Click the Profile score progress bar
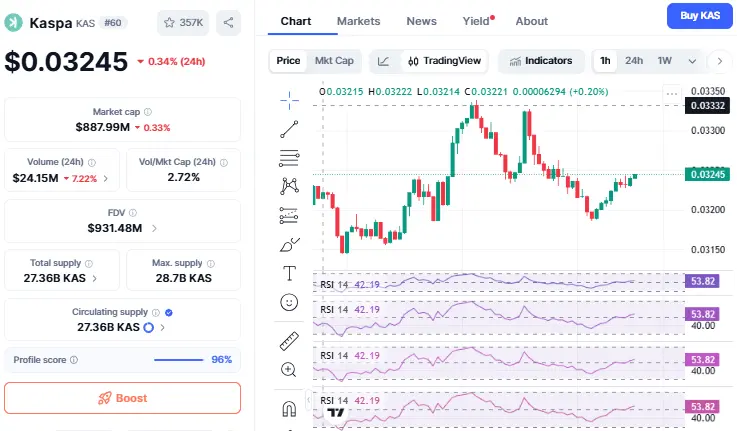737x431 pixels. pyautogui.click(x=179, y=360)
